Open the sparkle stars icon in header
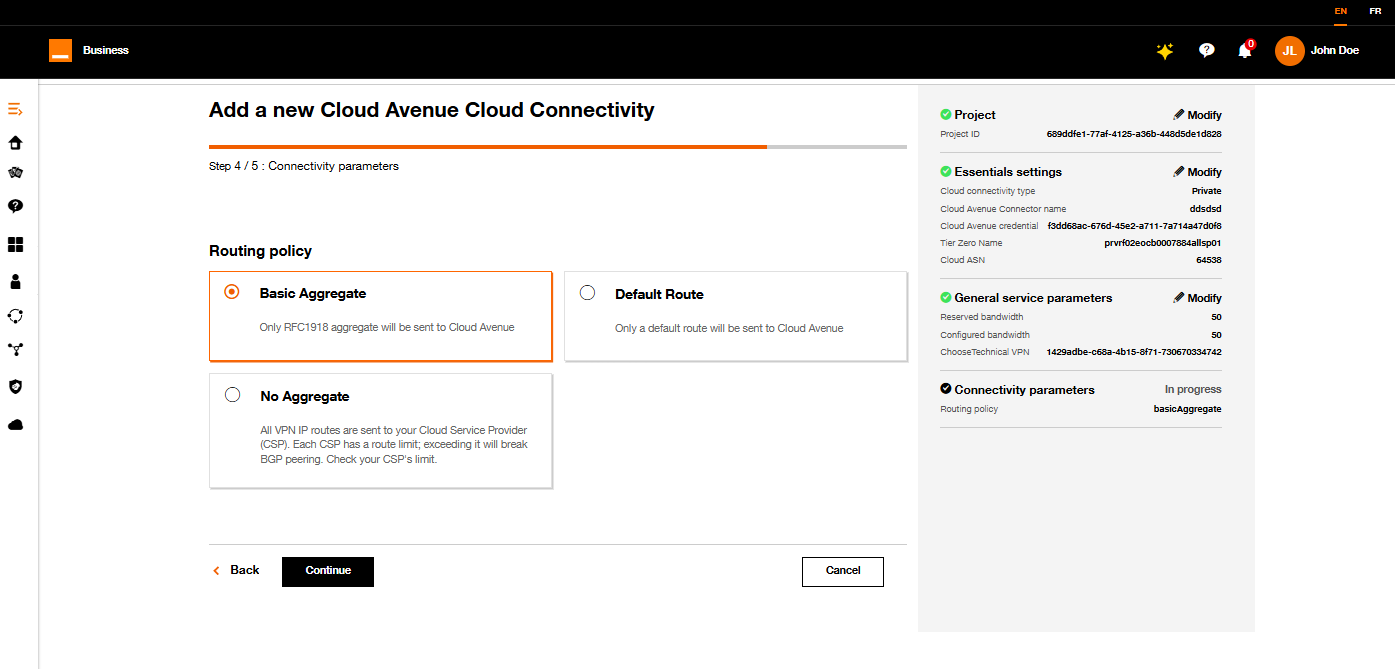 [1164, 51]
